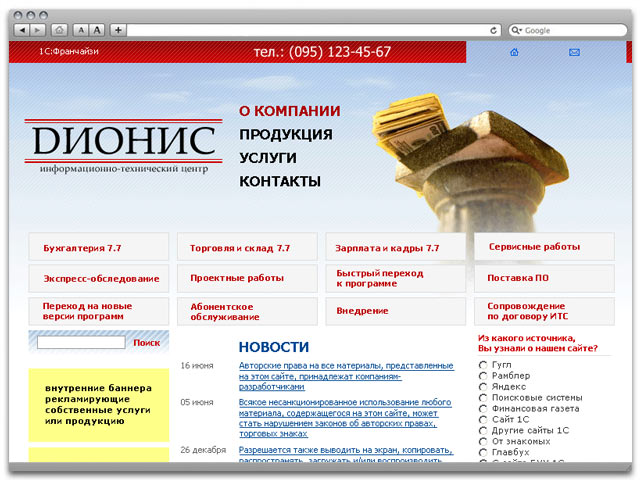Click the phone number (095) 123-45-67
This screenshot has height=480, width=640.
click(340, 52)
